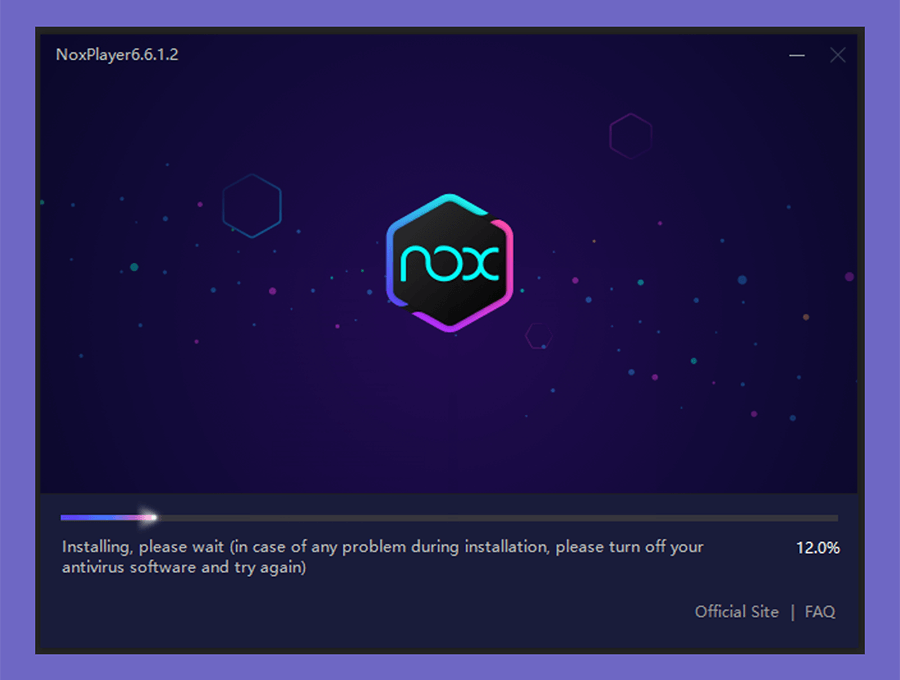This screenshot has height=680, width=900.
Task: Click the Nox hexagon logo
Action: point(449,263)
